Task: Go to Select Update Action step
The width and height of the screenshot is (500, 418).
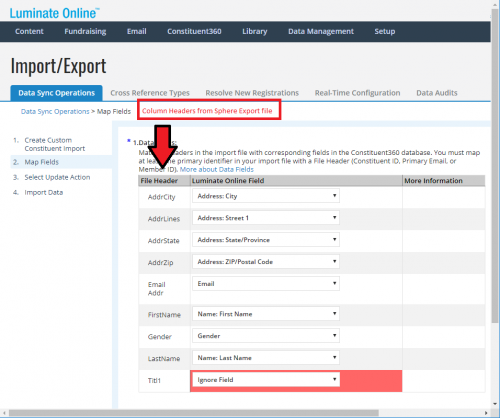Action: tap(57, 177)
